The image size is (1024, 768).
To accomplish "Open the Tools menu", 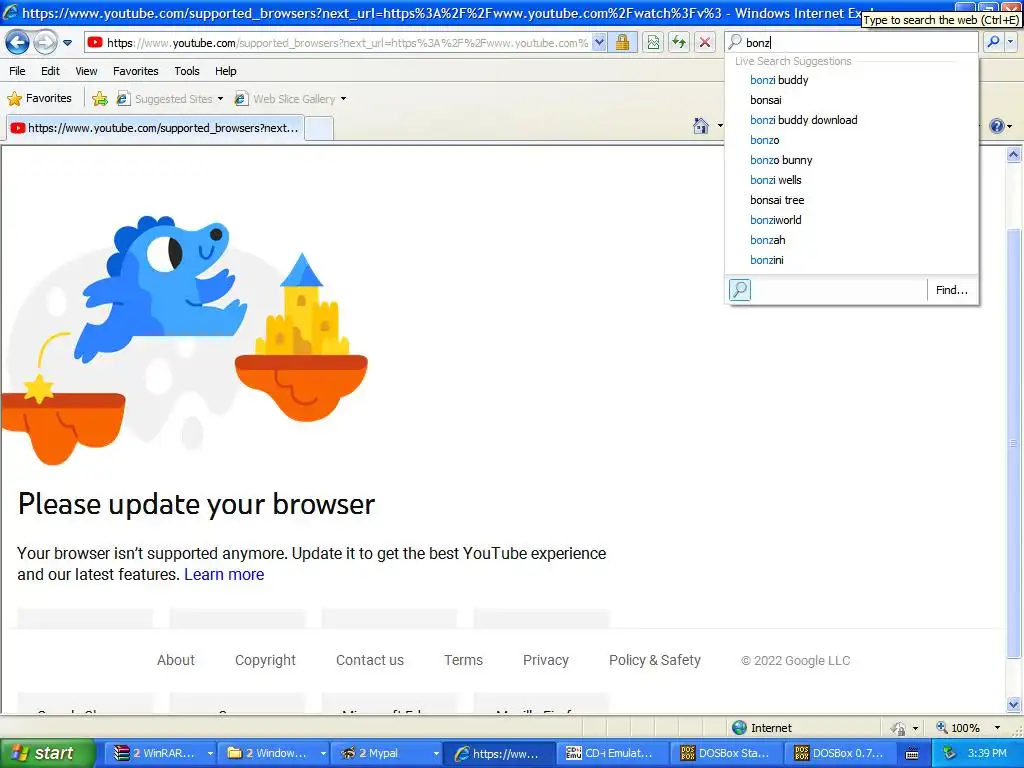I will [x=187, y=71].
